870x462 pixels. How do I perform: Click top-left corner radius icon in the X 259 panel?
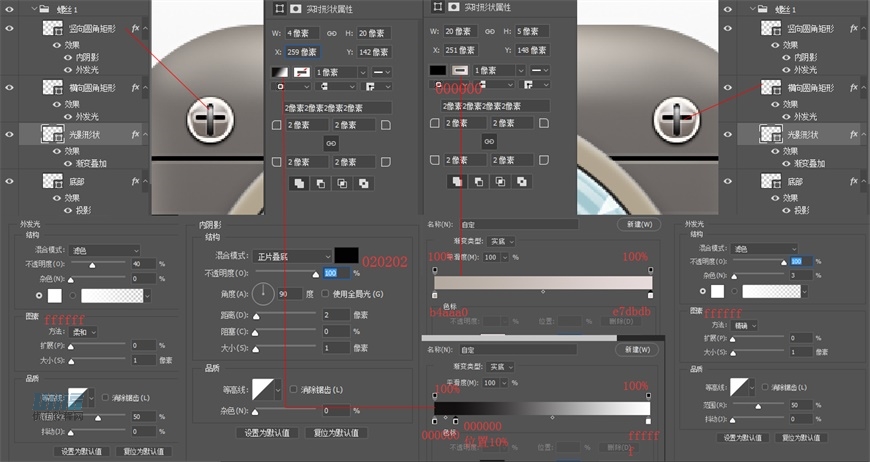click(276, 125)
